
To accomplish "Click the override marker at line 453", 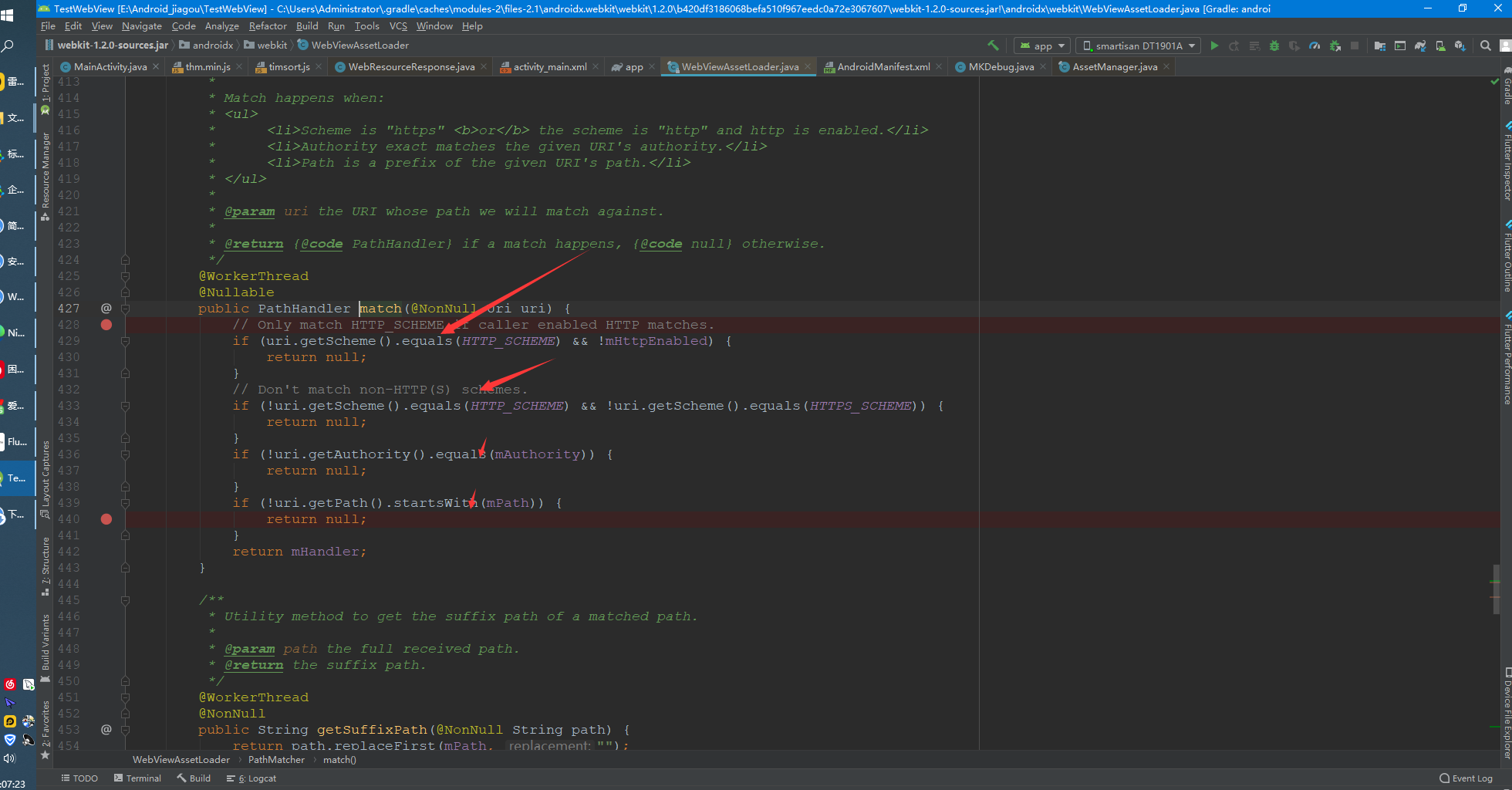I will tap(106, 729).
